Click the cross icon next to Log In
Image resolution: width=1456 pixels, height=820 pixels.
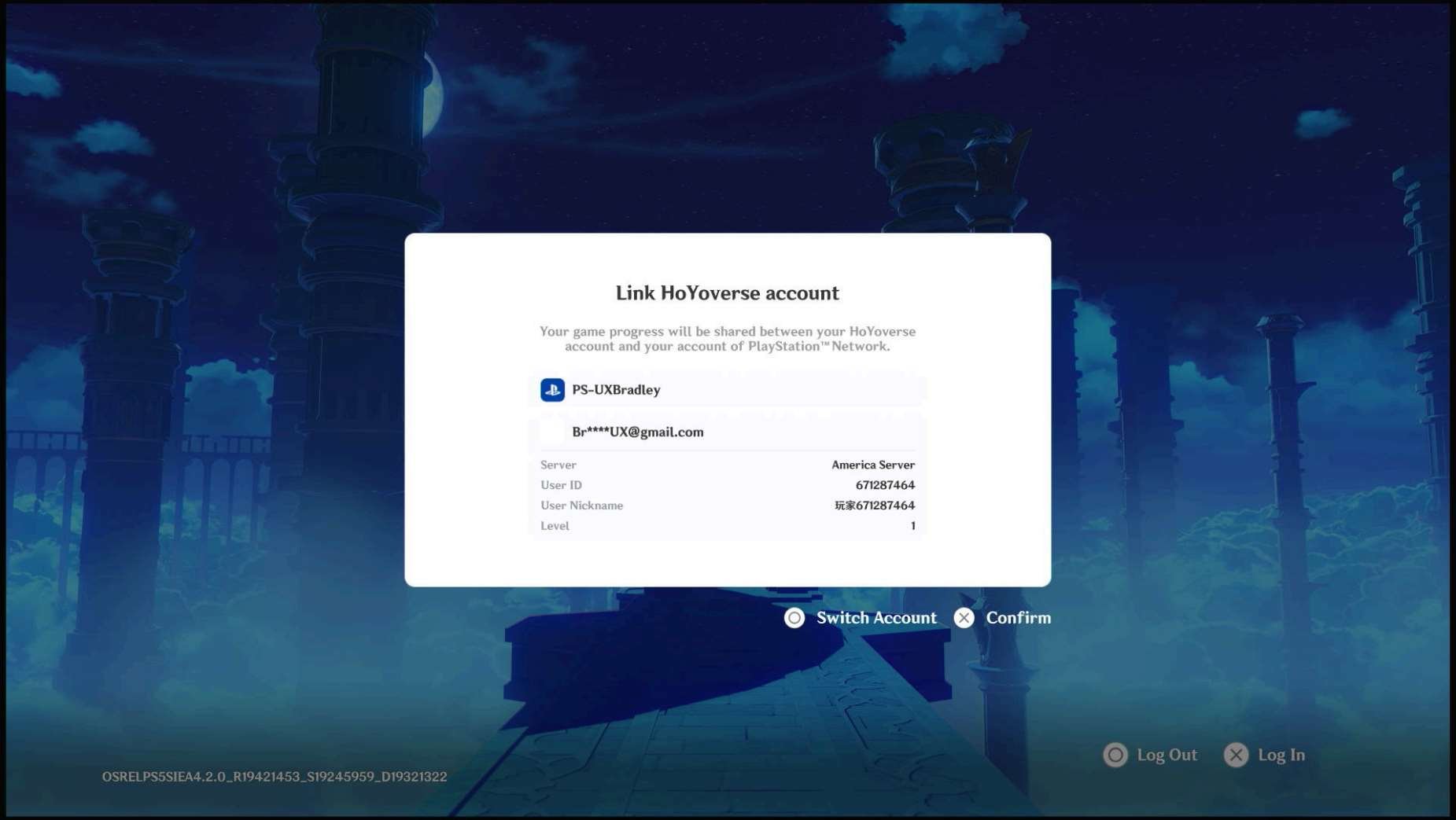click(x=1236, y=755)
